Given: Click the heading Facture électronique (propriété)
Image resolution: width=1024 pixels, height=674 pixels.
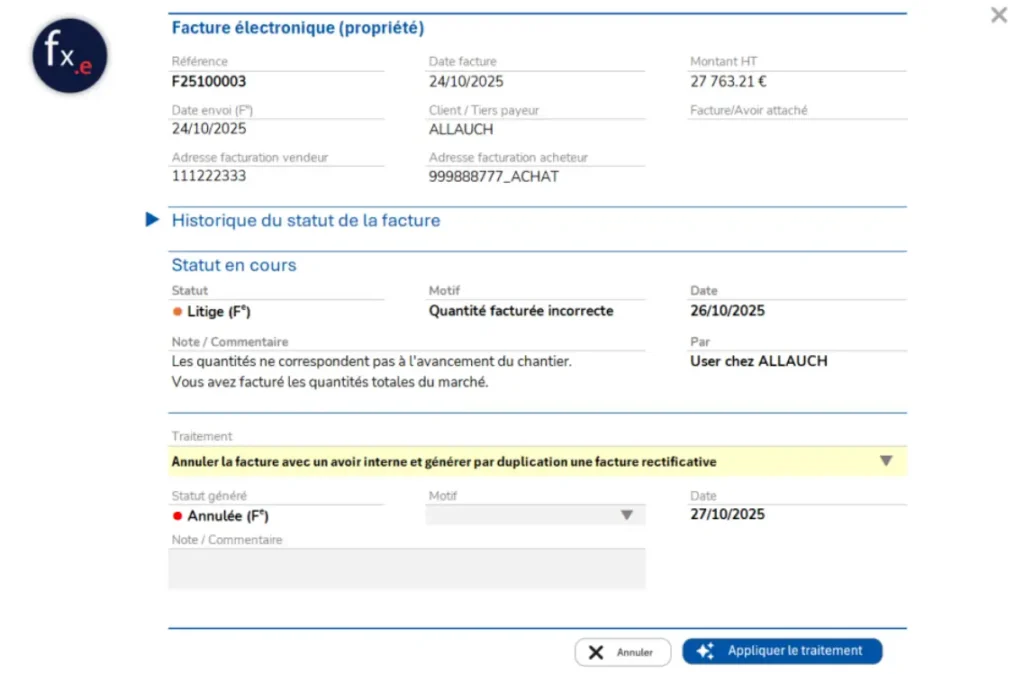Looking at the screenshot, I should [297, 27].
